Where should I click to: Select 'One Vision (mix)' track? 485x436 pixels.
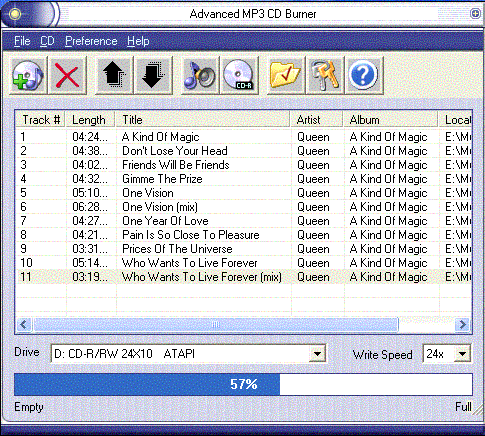coord(160,207)
